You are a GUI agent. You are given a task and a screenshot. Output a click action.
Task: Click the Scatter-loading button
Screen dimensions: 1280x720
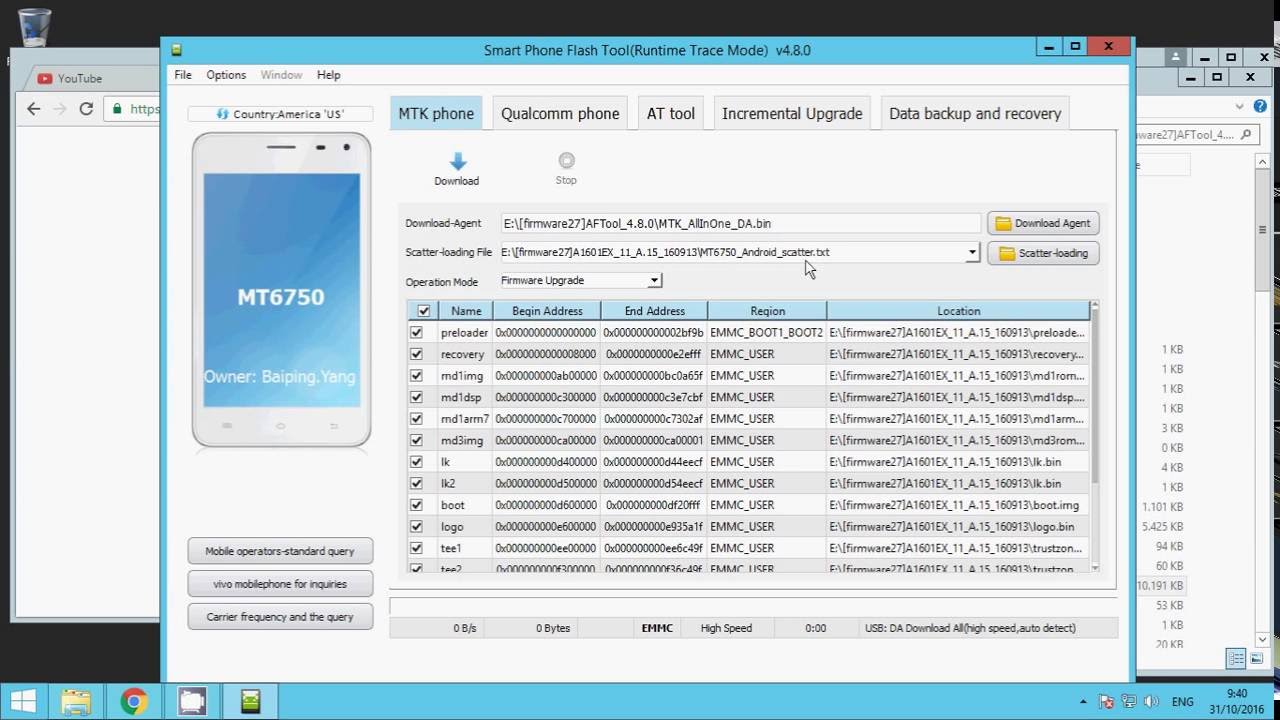[1043, 253]
